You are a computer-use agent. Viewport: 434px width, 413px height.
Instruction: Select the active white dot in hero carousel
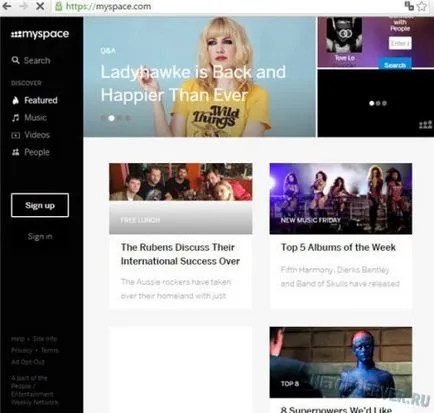pyautogui.click(x=112, y=118)
